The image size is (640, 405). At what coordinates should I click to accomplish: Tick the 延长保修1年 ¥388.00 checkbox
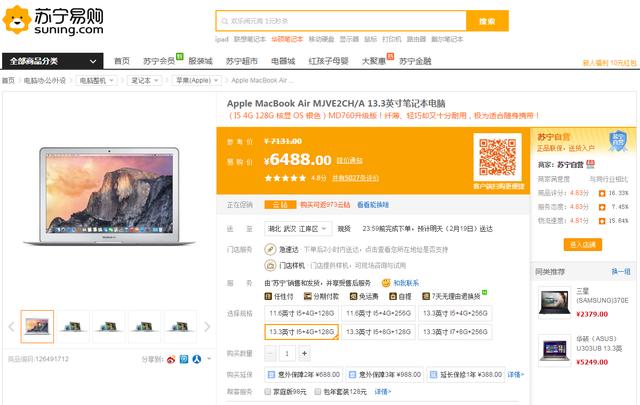point(433,374)
